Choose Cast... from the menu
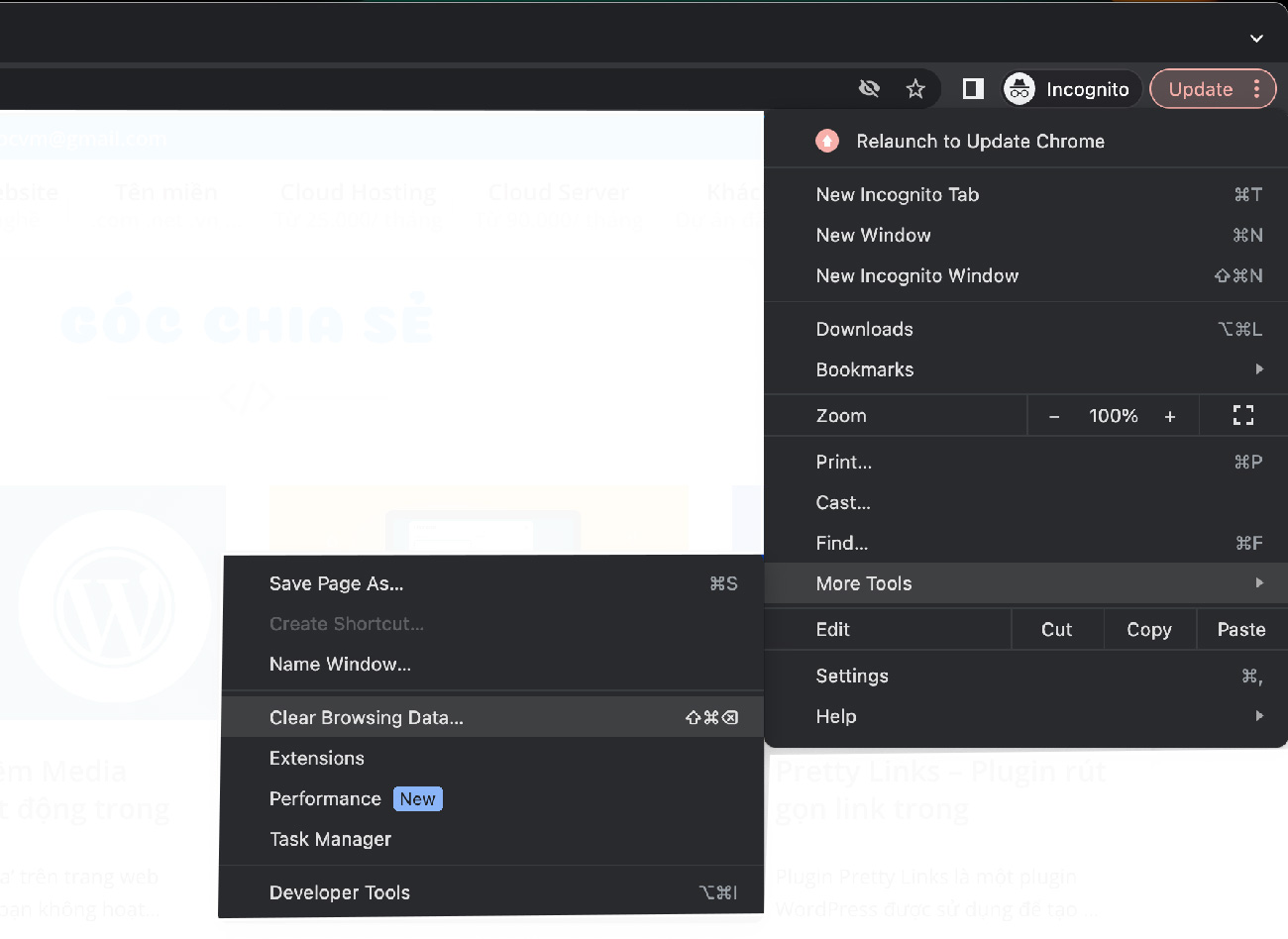The image size is (1288, 939). pyautogui.click(x=1026, y=502)
